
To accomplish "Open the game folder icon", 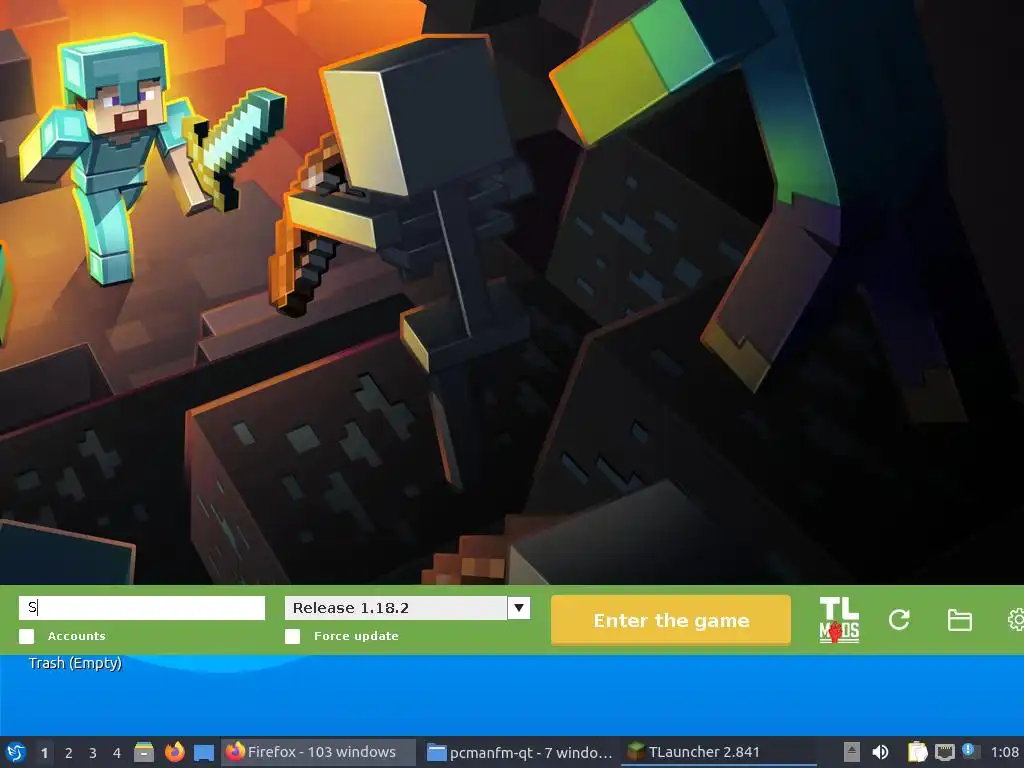I will click(959, 620).
